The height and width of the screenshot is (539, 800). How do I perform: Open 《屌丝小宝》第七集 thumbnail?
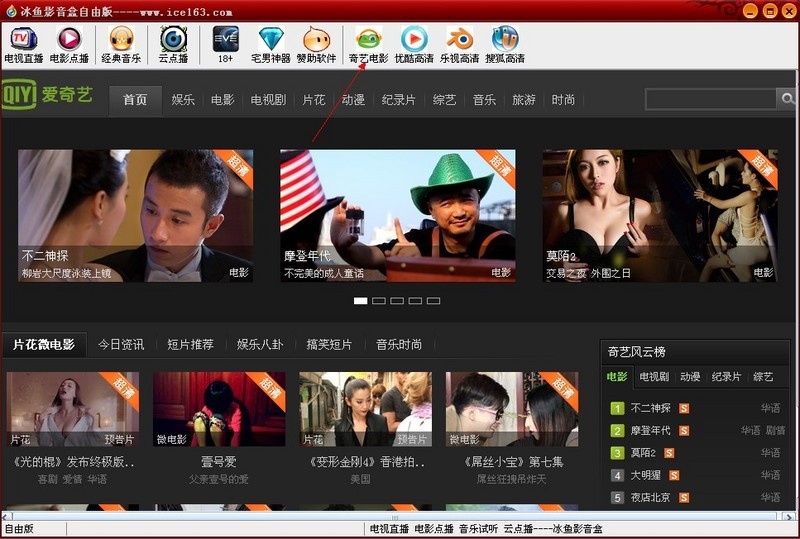(512, 409)
